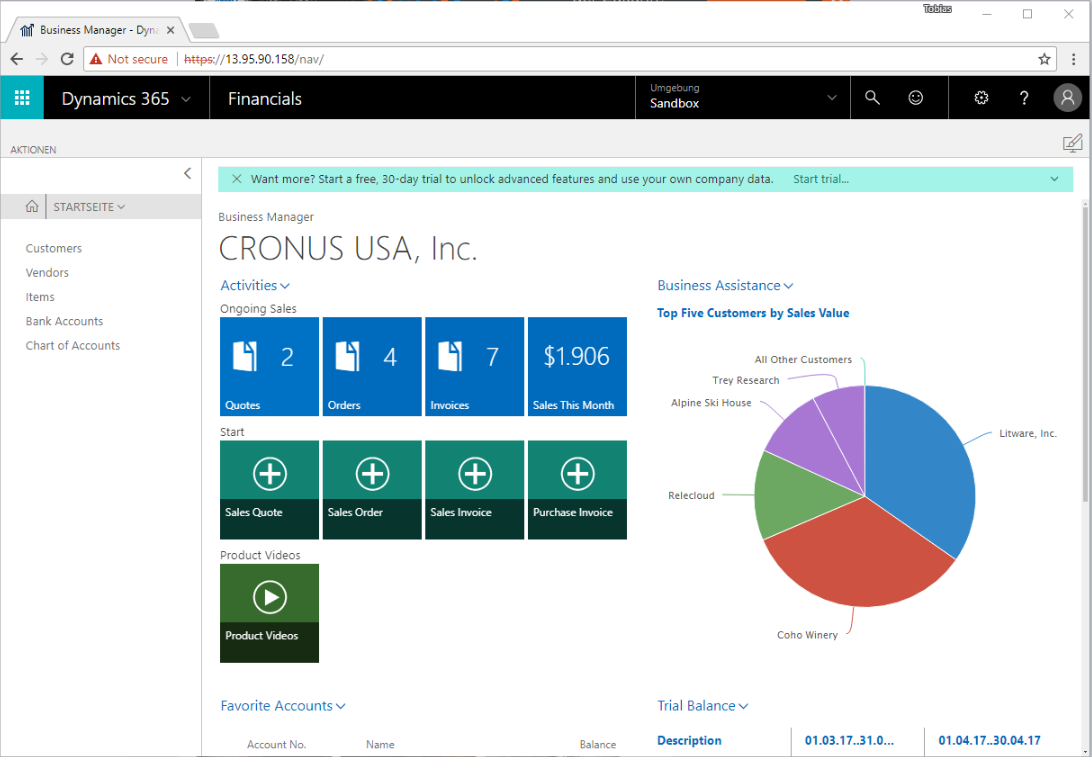The image size is (1092, 757).
Task: Select the 01.04.17..30.04.17 column header
Action: click(989, 740)
